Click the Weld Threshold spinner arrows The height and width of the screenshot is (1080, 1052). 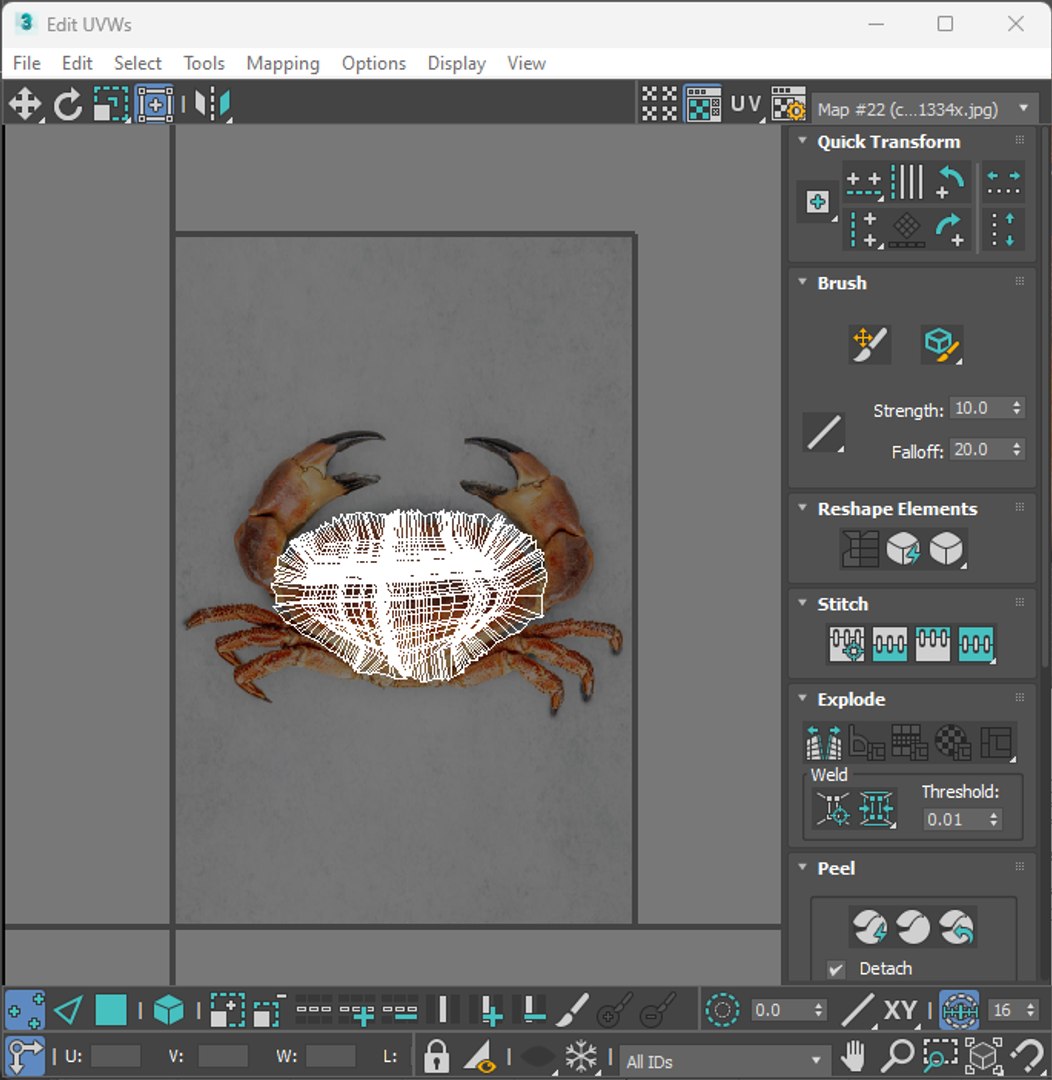click(x=993, y=819)
